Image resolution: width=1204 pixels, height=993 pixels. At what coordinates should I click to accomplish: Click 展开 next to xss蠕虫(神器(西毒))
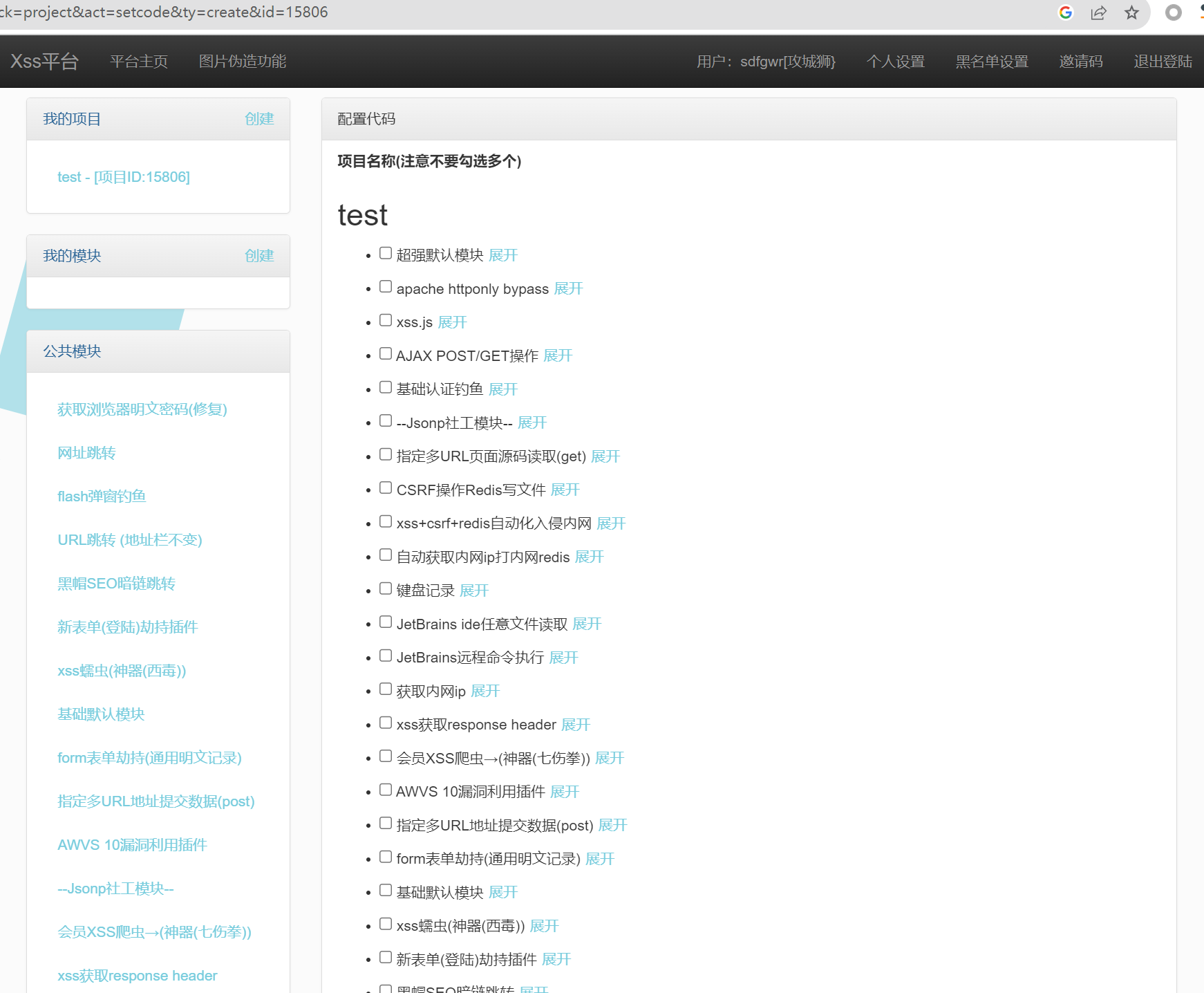point(544,926)
